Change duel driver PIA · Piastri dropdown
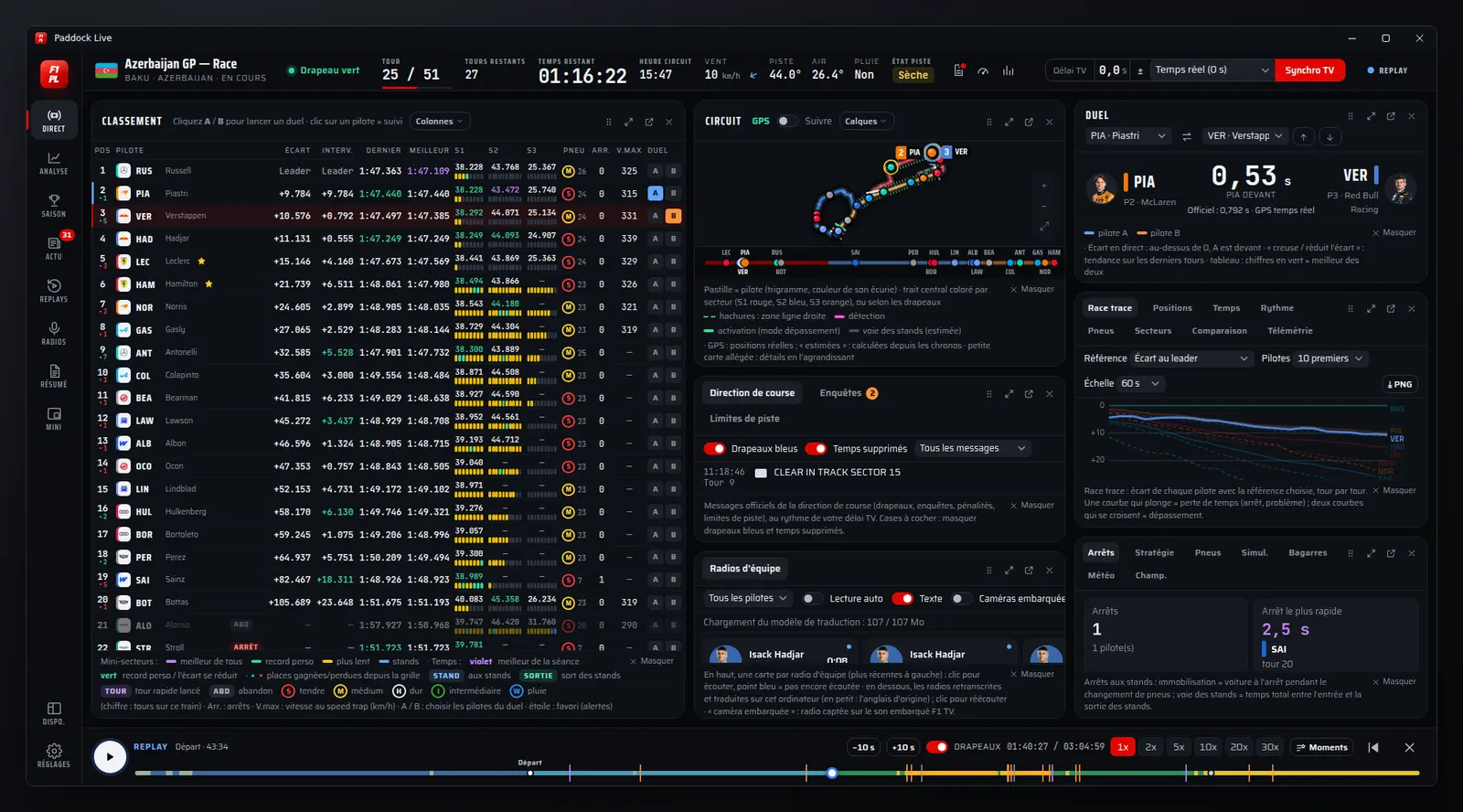The image size is (1463, 812). (x=1128, y=136)
